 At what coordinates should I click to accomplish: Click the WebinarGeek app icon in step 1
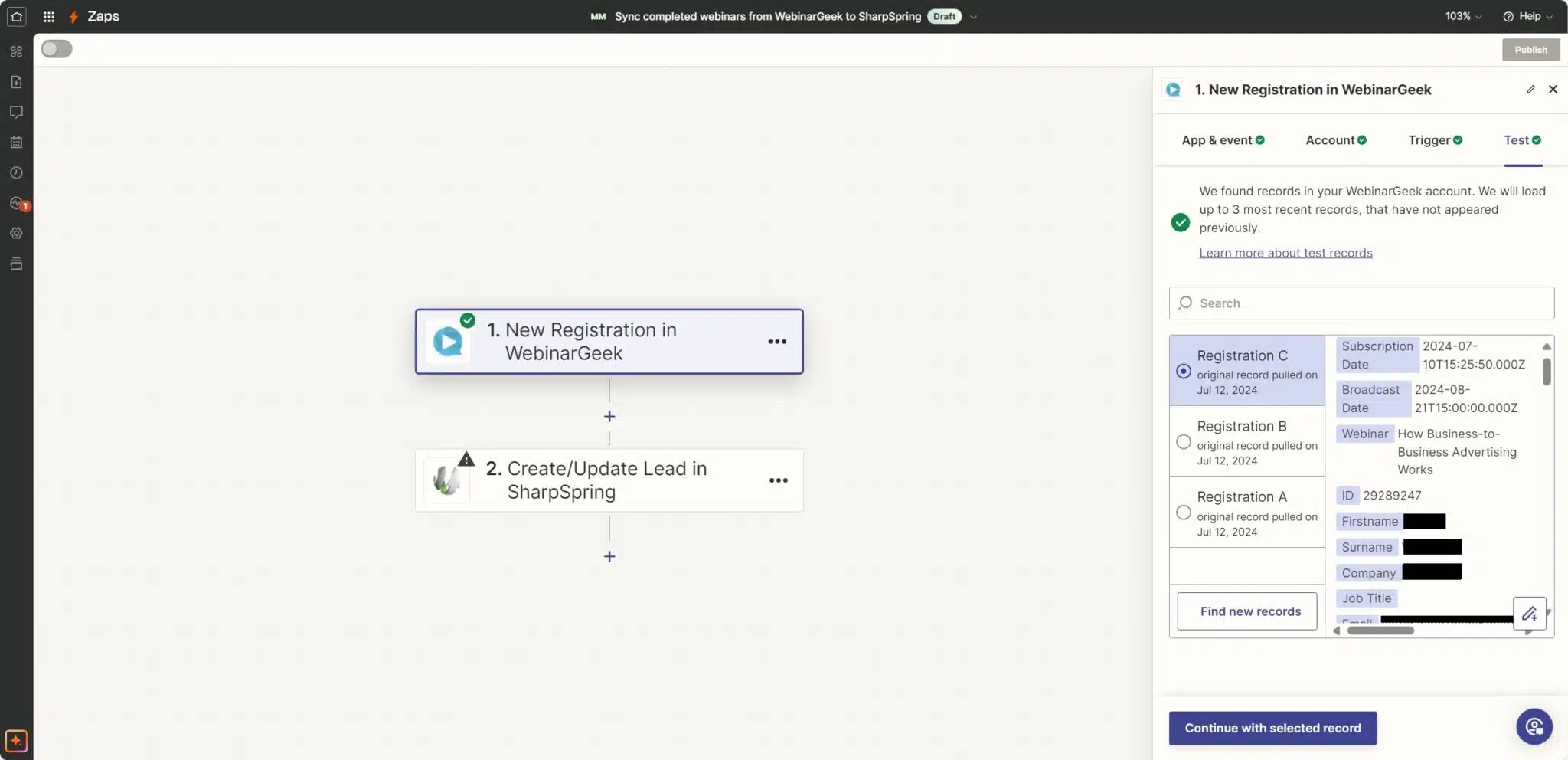(448, 342)
